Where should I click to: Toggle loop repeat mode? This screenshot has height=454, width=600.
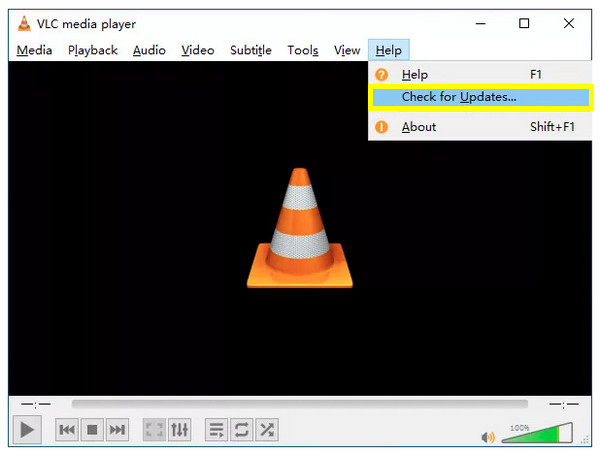tap(241, 430)
